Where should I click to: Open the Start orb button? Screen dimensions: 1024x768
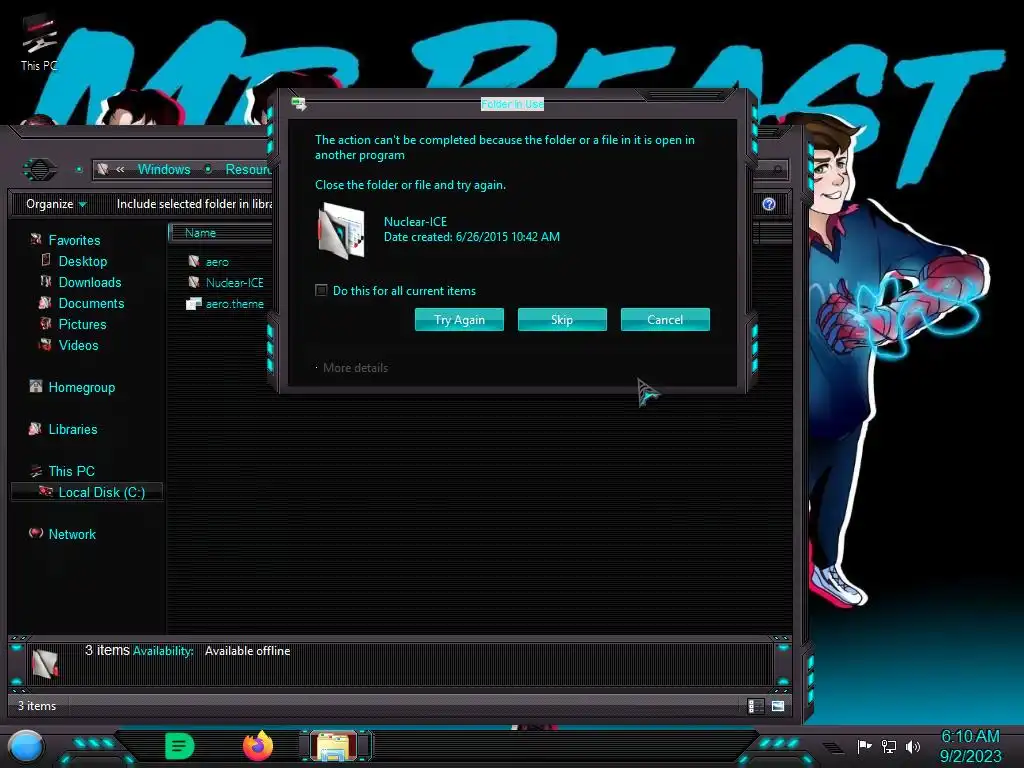[26, 746]
